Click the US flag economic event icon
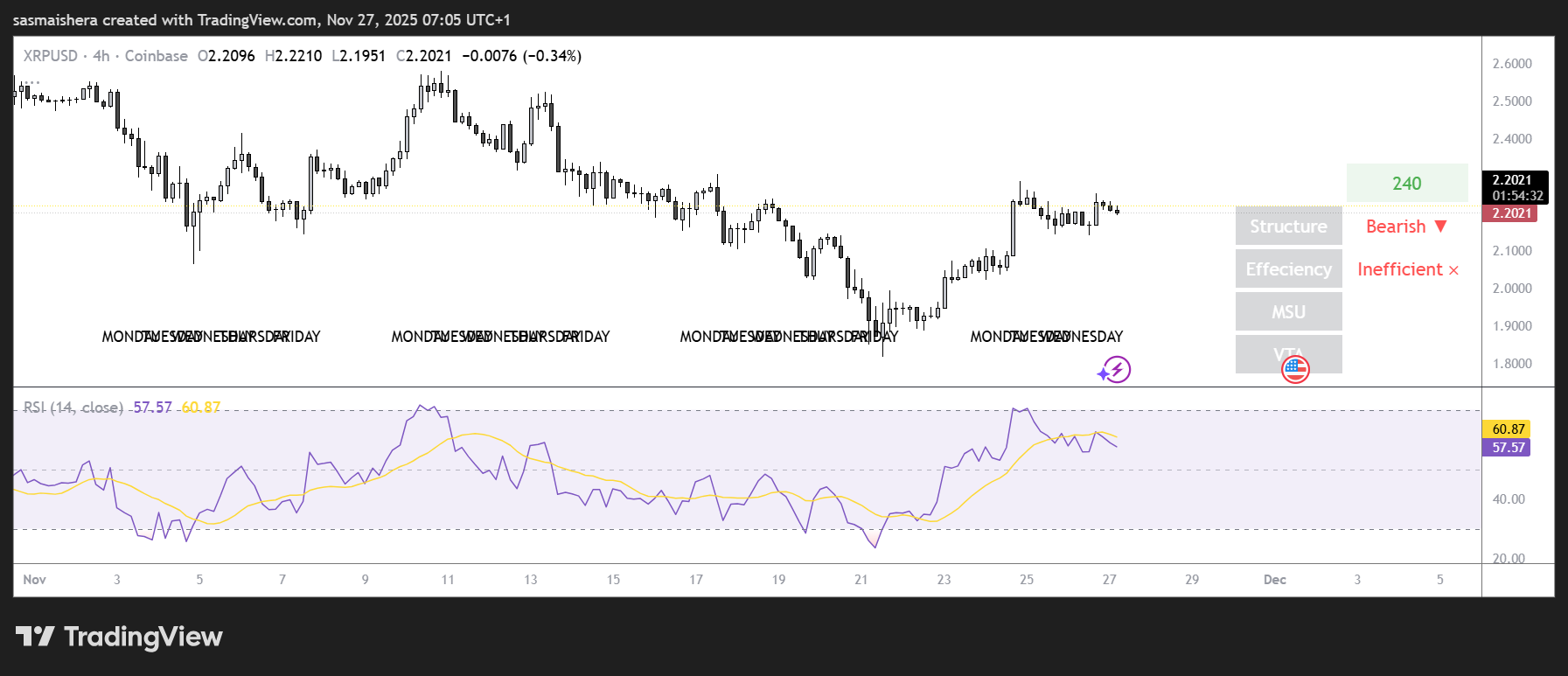This screenshot has height=676, width=1568. click(x=1295, y=369)
